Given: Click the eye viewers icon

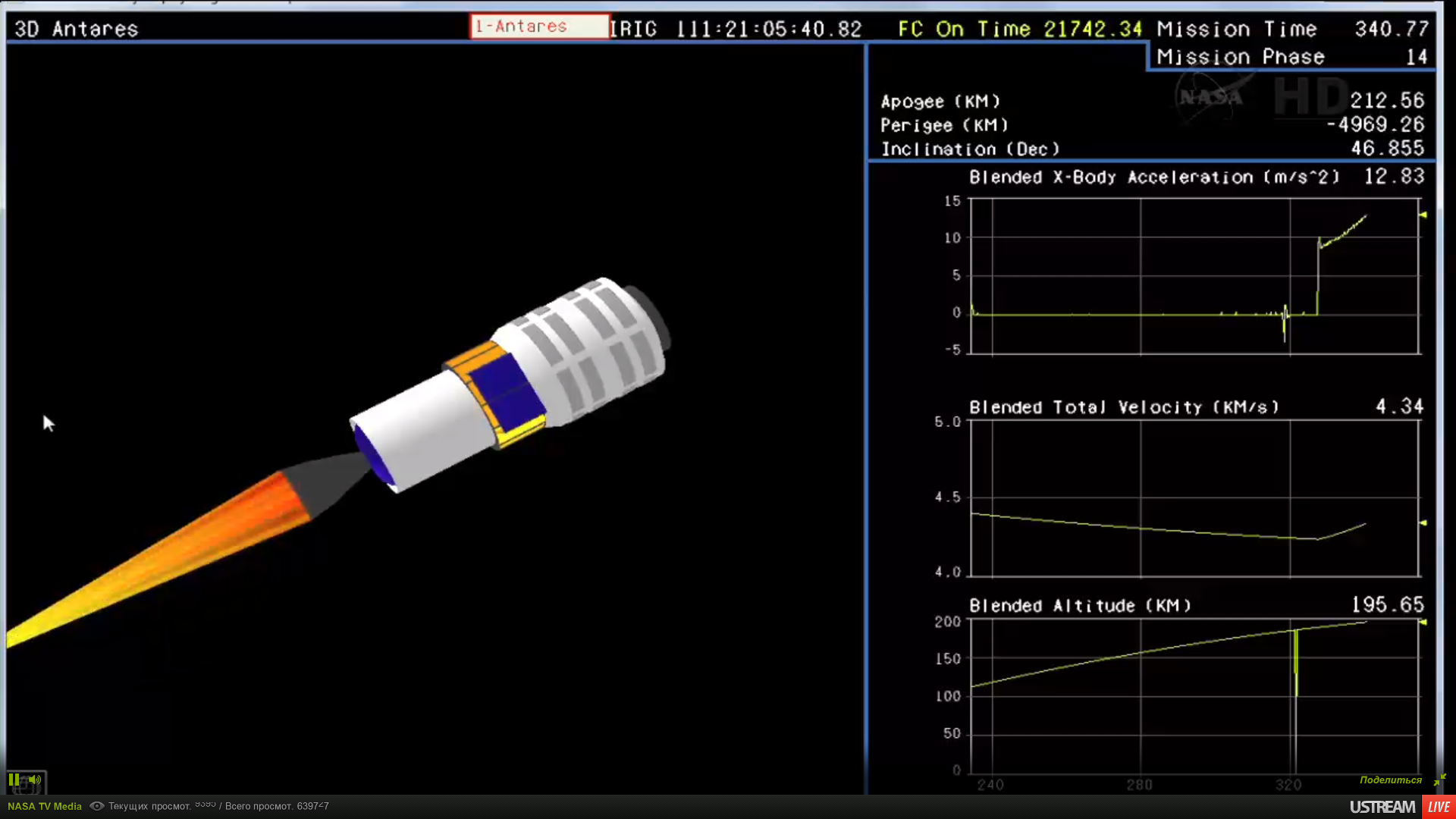Looking at the screenshot, I should 97,806.
